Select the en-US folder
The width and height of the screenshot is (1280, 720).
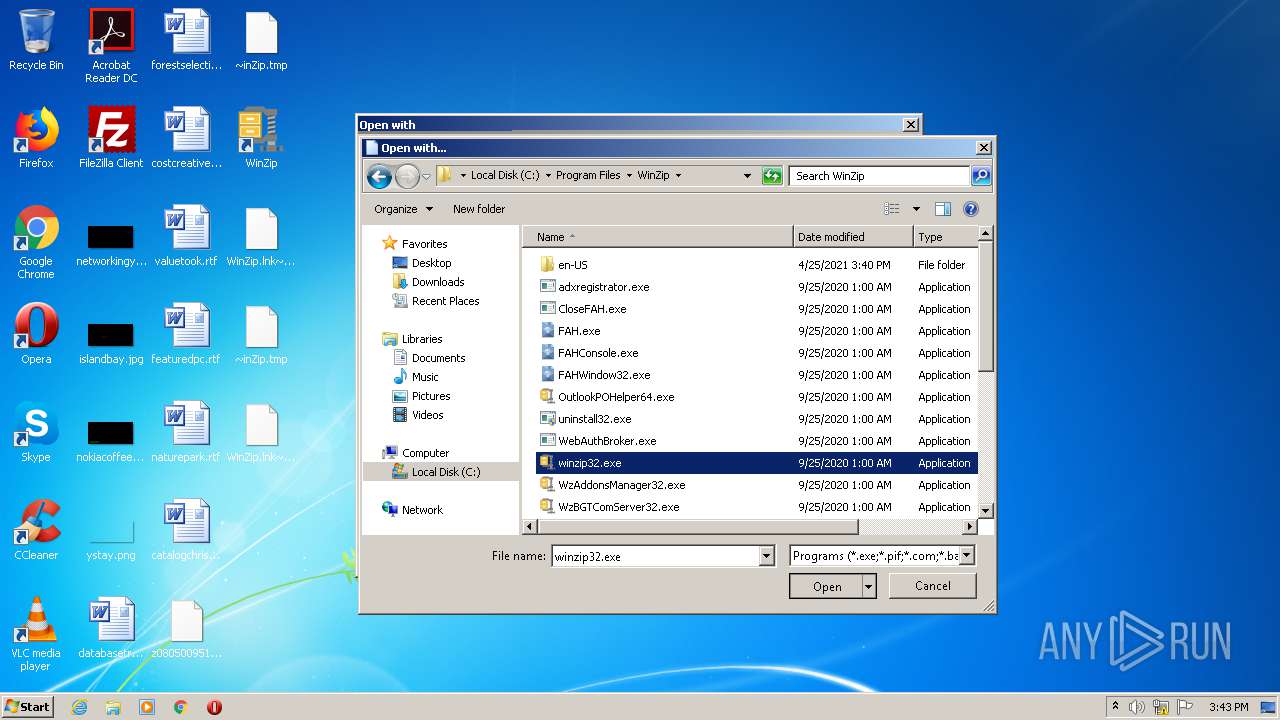click(x=572, y=265)
